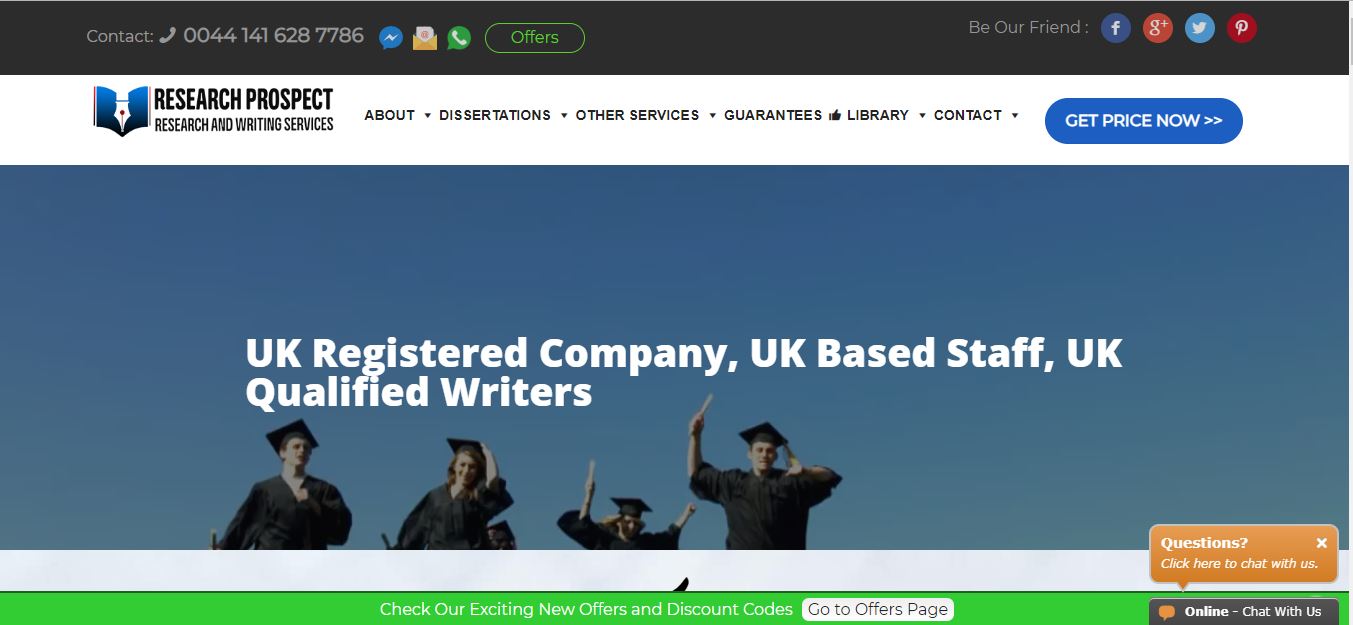Expand the Dissertations dropdown menu
The image size is (1353, 625).
coord(503,115)
